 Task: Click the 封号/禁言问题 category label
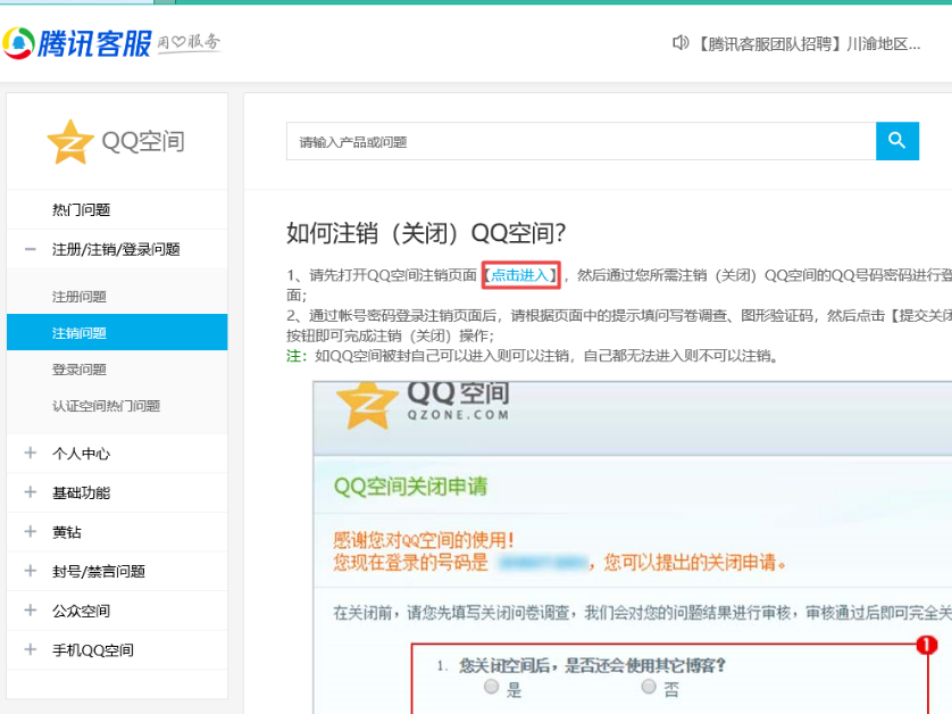tap(99, 571)
